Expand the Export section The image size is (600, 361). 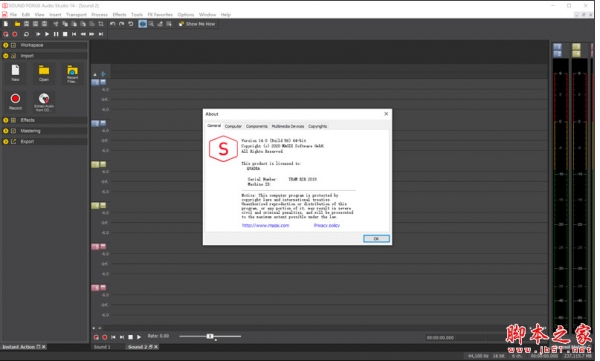pos(6,142)
